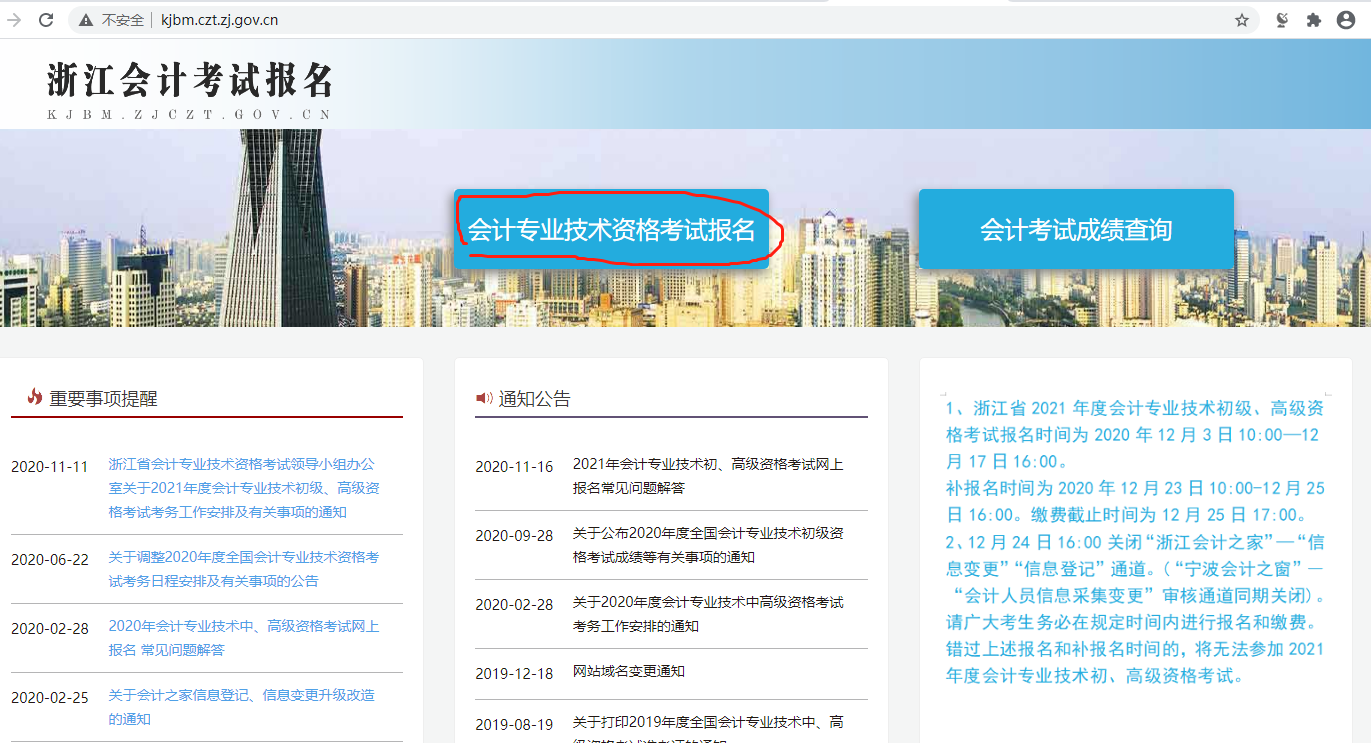
Task: Open 会计专业技术资格考试报名 registration button
Action: [611, 230]
